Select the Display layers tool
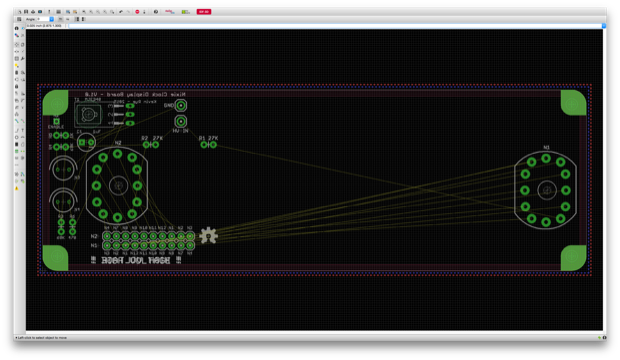620x360 pixels. click(16, 35)
